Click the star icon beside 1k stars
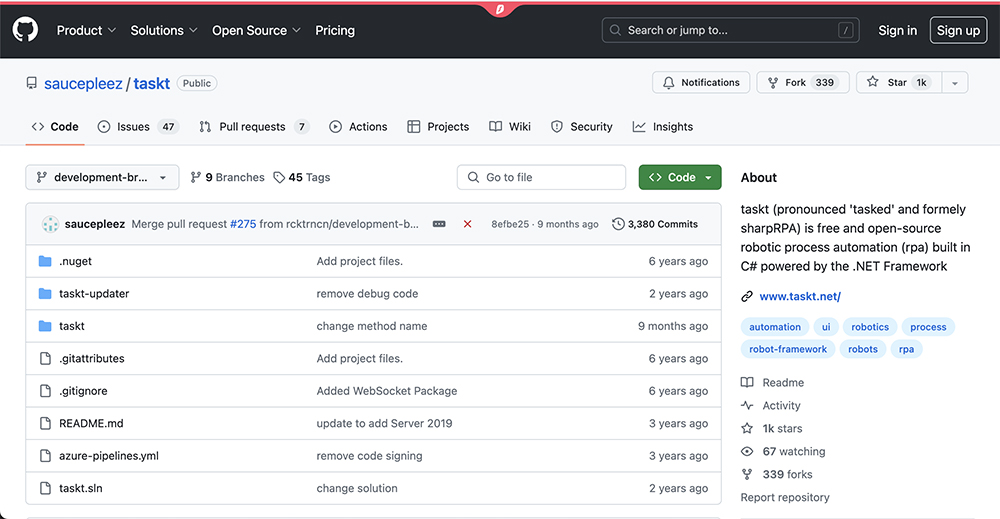 747,428
